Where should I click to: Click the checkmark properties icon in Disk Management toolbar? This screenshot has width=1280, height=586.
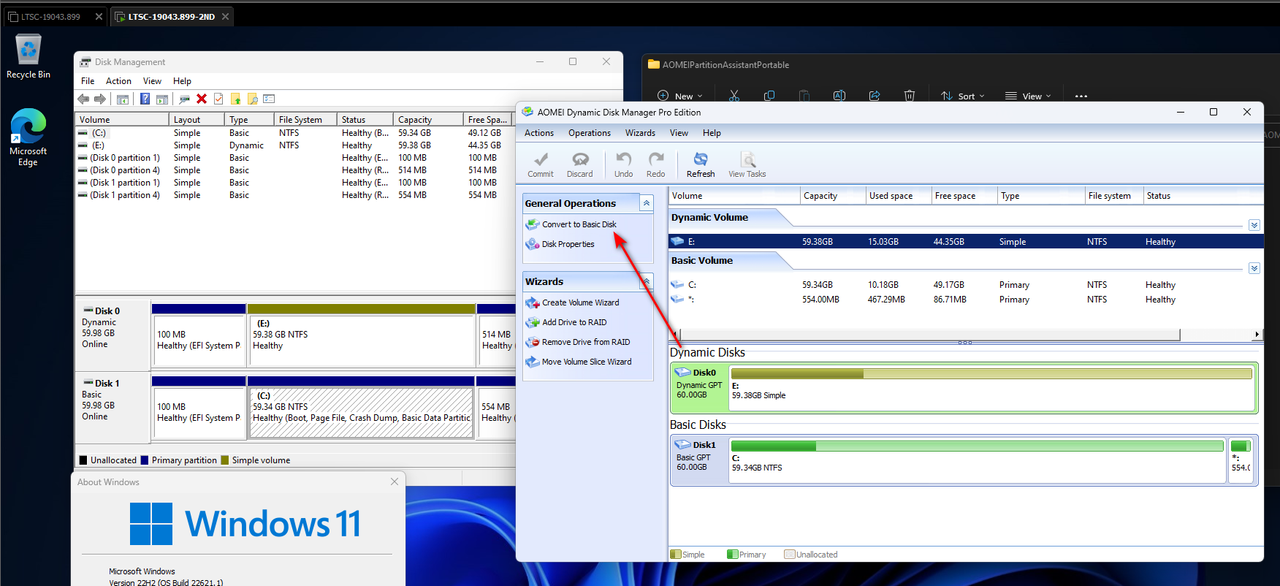click(218, 99)
